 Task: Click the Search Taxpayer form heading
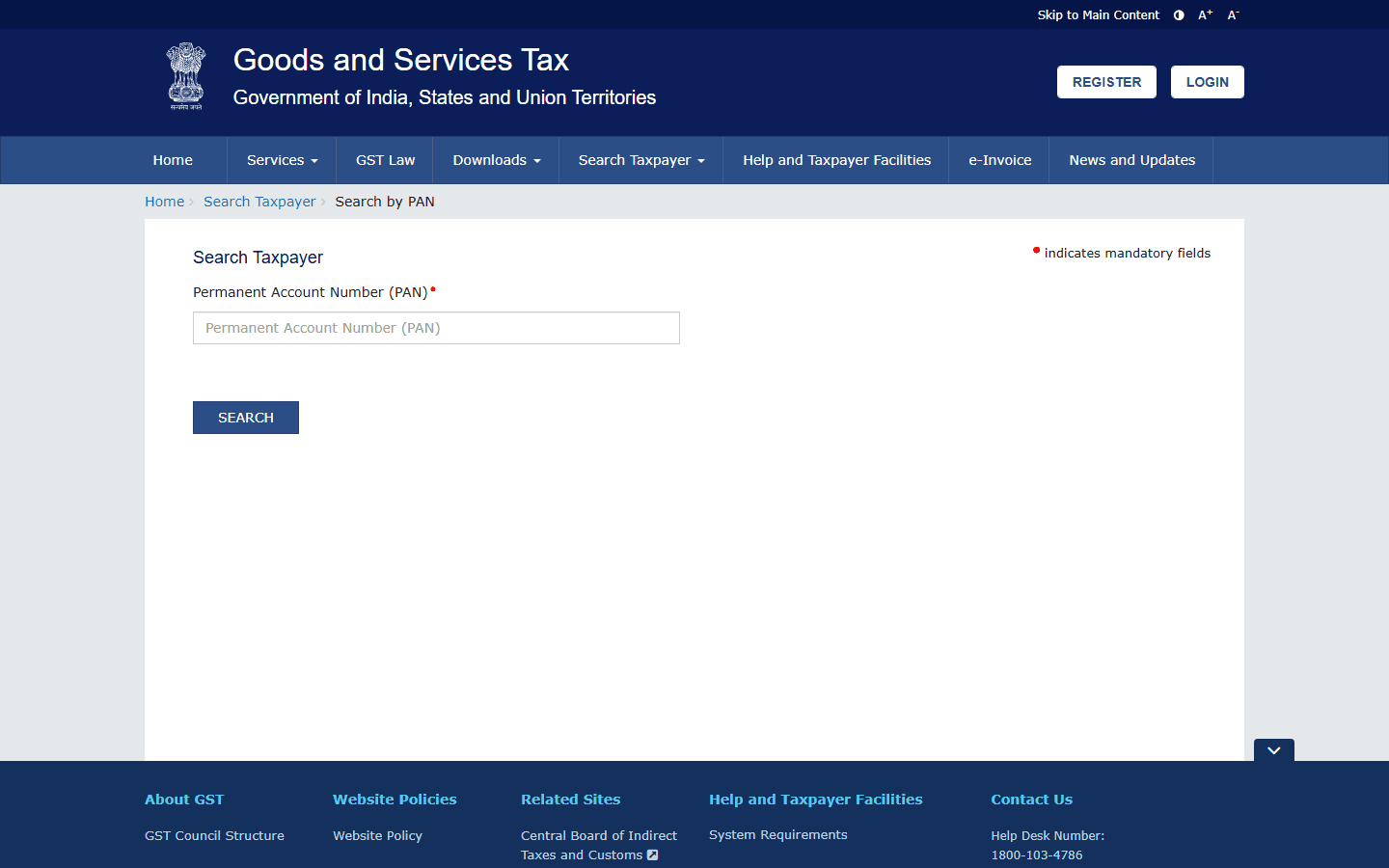click(258, 258)
